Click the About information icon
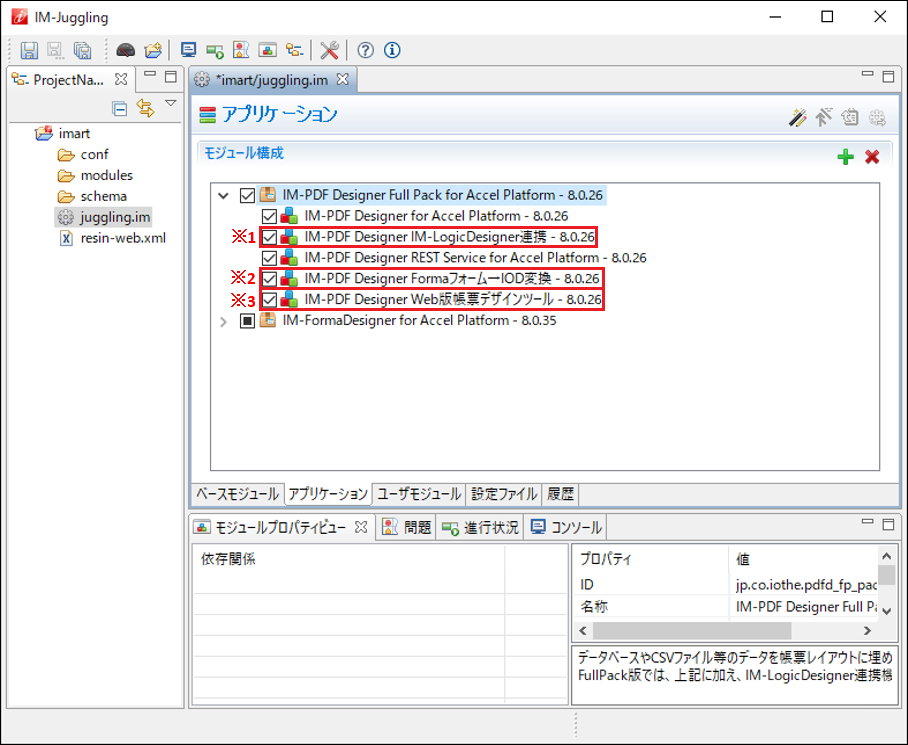The image size is (908, 745). pos(392,50)
